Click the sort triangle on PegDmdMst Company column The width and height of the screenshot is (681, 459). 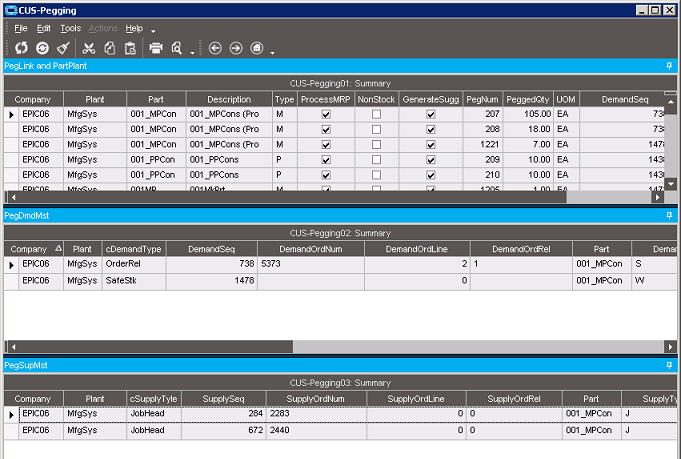pos(58,248)
